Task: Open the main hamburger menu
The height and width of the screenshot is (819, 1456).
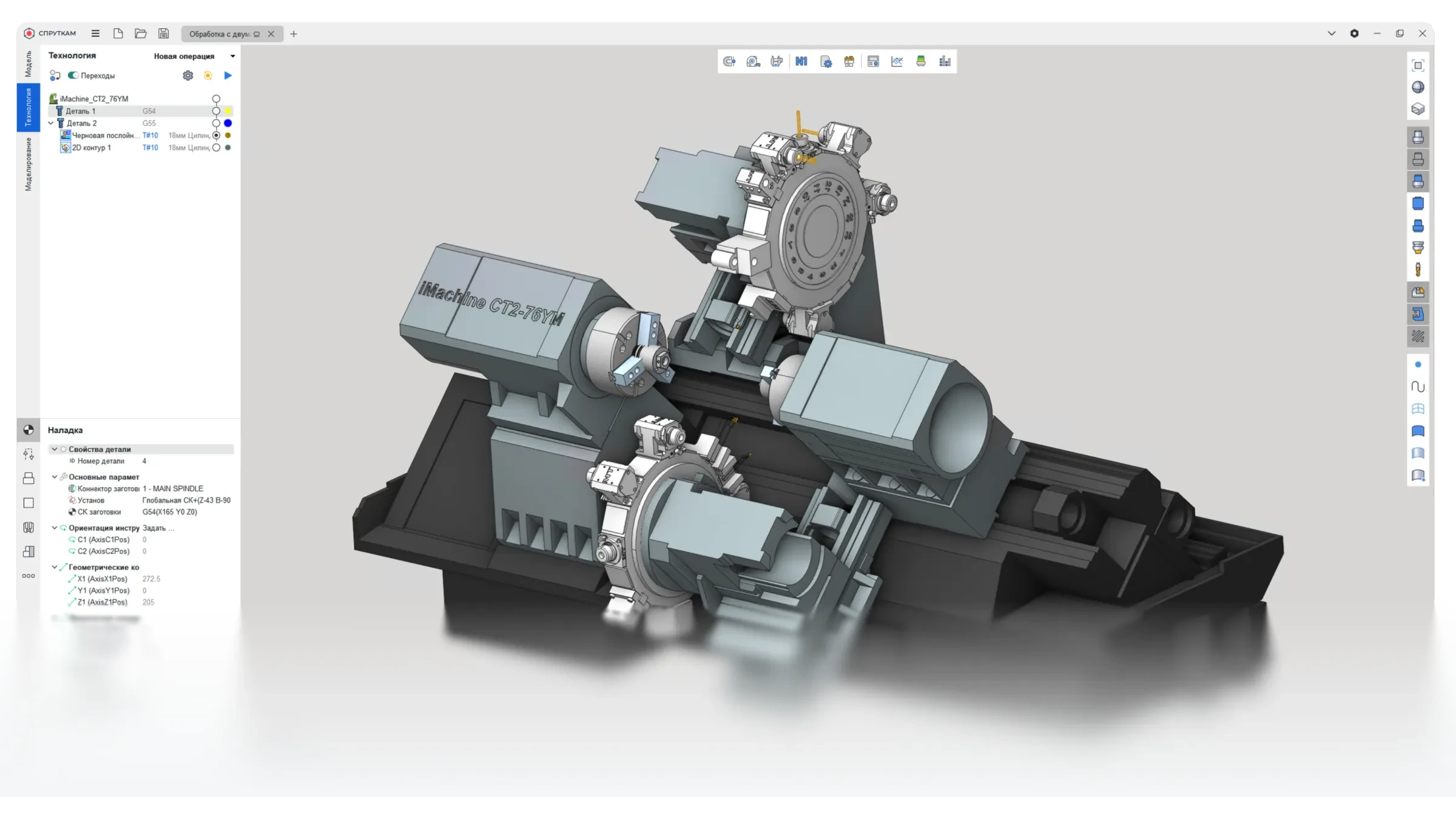Action: tap(95, 33)
